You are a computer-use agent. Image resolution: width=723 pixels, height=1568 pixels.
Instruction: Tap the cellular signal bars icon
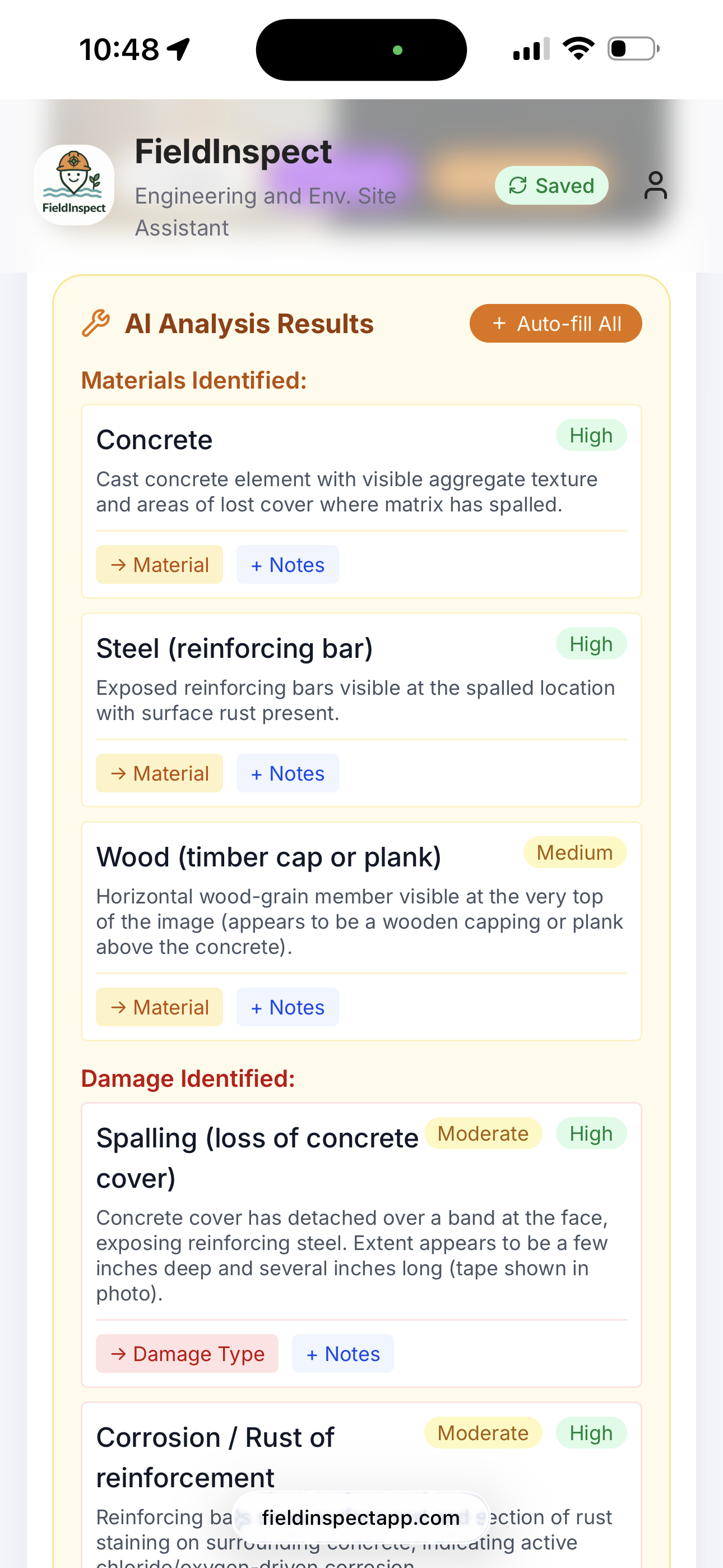tap(531, 49)
